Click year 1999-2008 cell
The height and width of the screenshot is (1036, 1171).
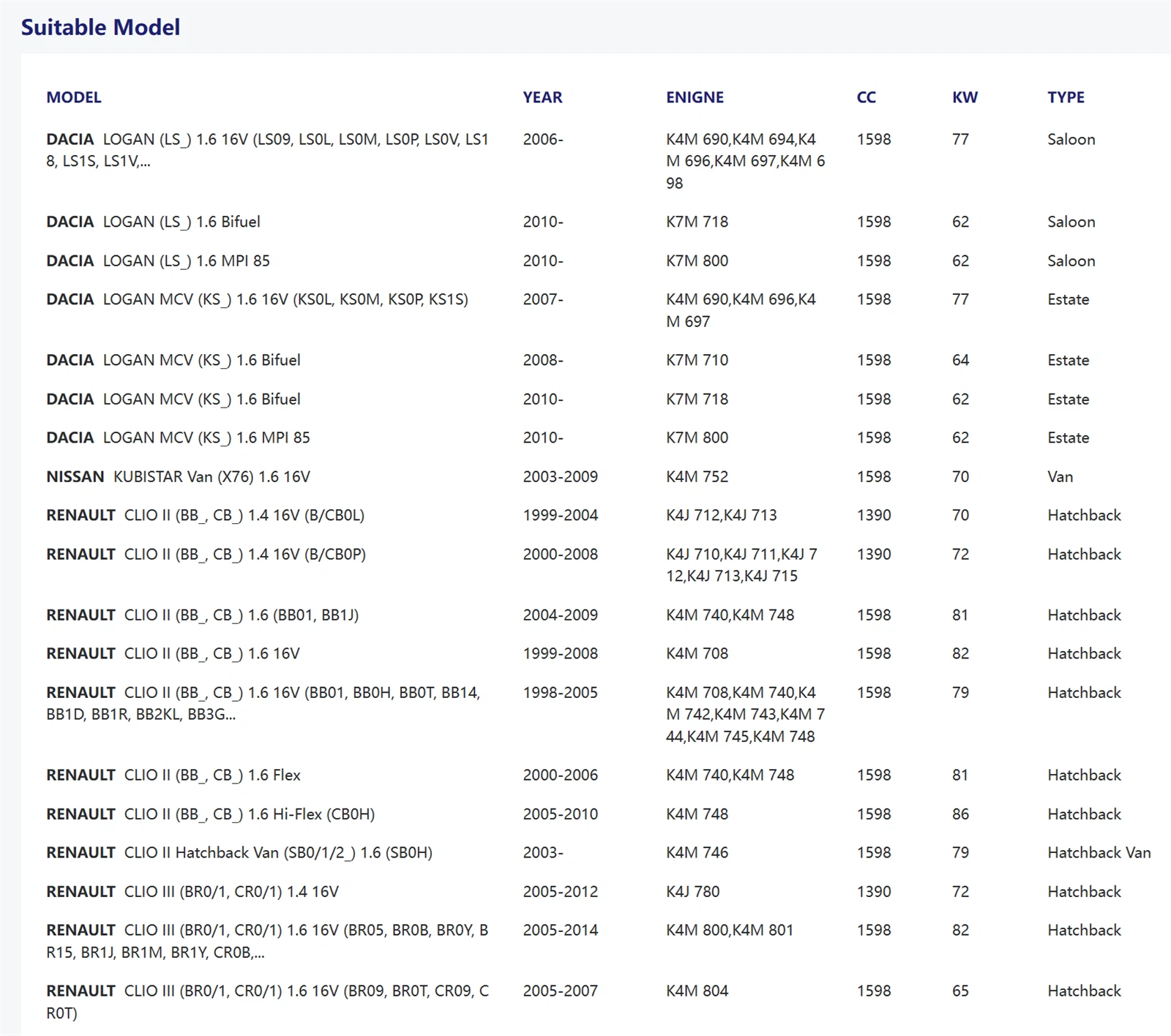pyautogui.click(x=560, y=653)
